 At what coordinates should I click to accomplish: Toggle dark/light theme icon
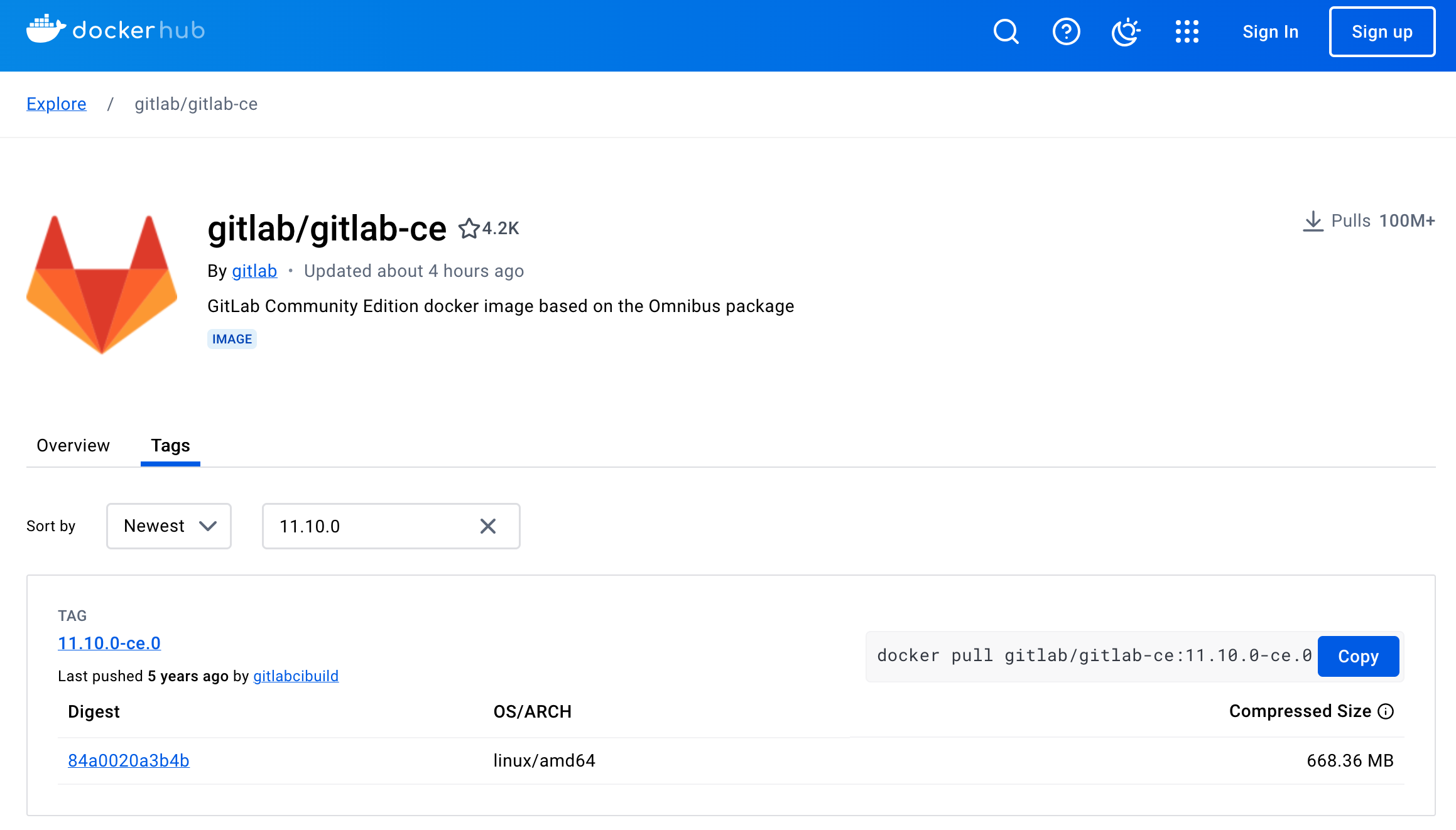click(1126, 31)
